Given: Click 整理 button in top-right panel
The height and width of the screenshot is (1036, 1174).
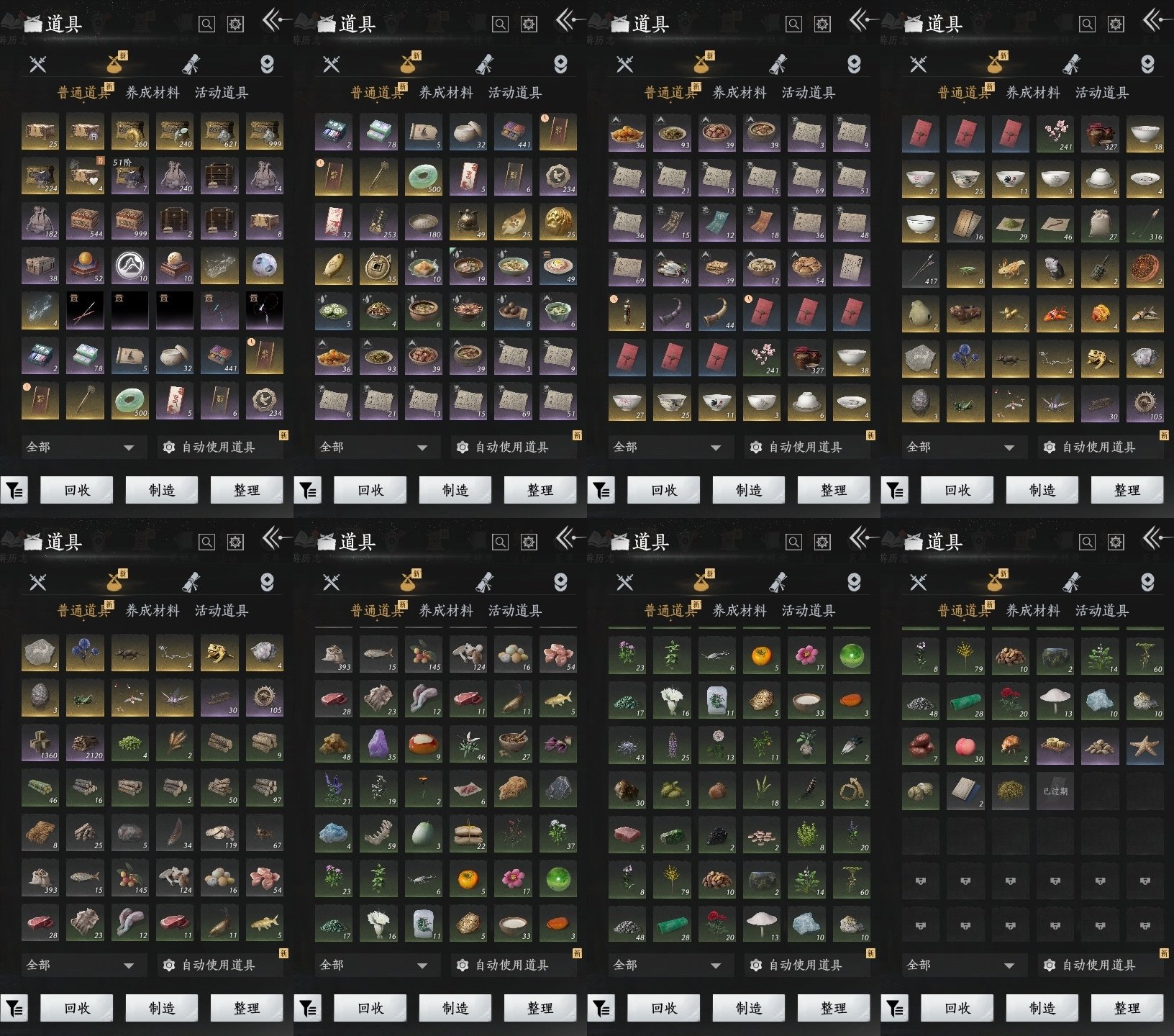Looking at the screenshot, I should coord(1127,490).
